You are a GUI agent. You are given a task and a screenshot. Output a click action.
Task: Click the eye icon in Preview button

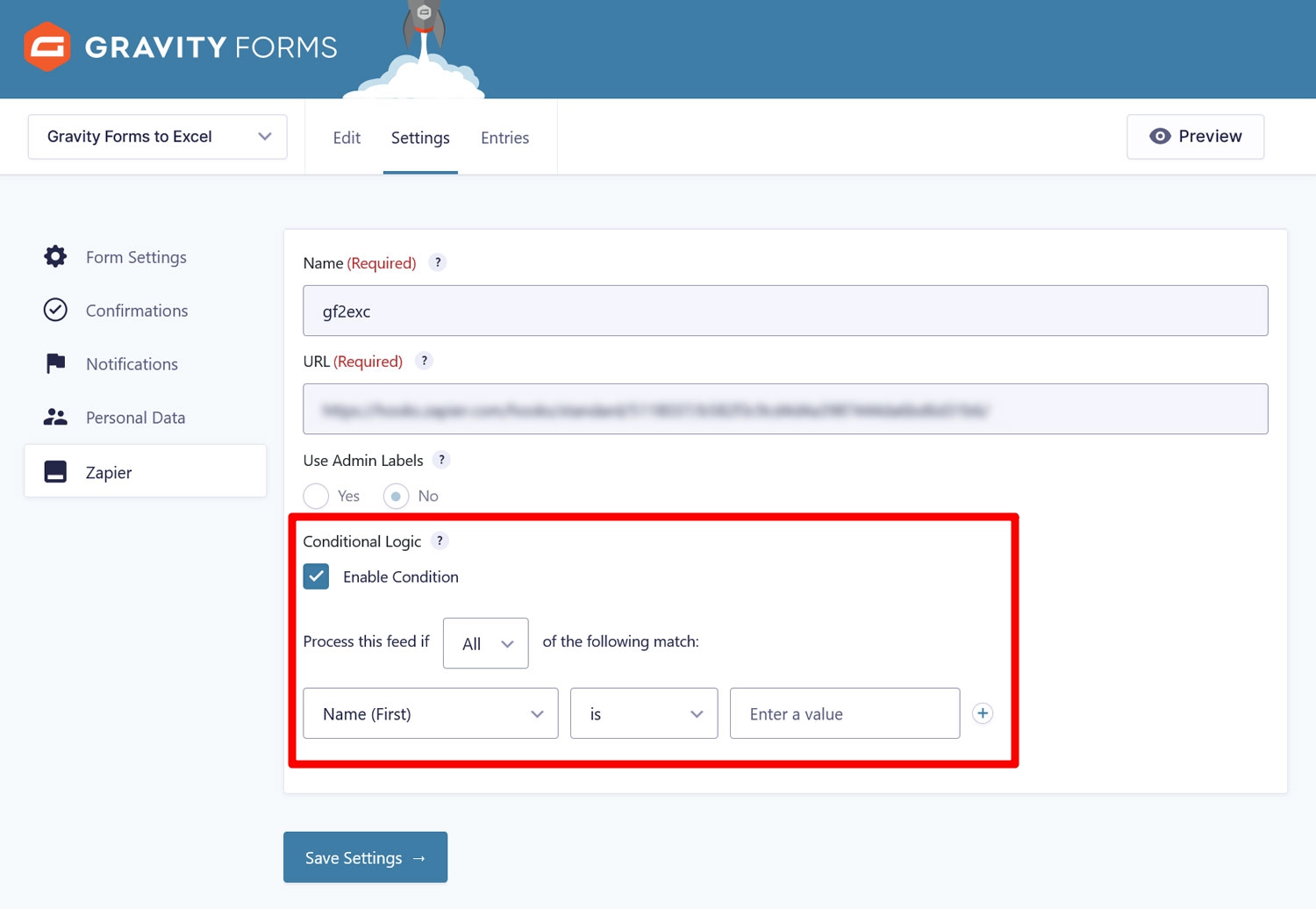tap(1160, 136)
